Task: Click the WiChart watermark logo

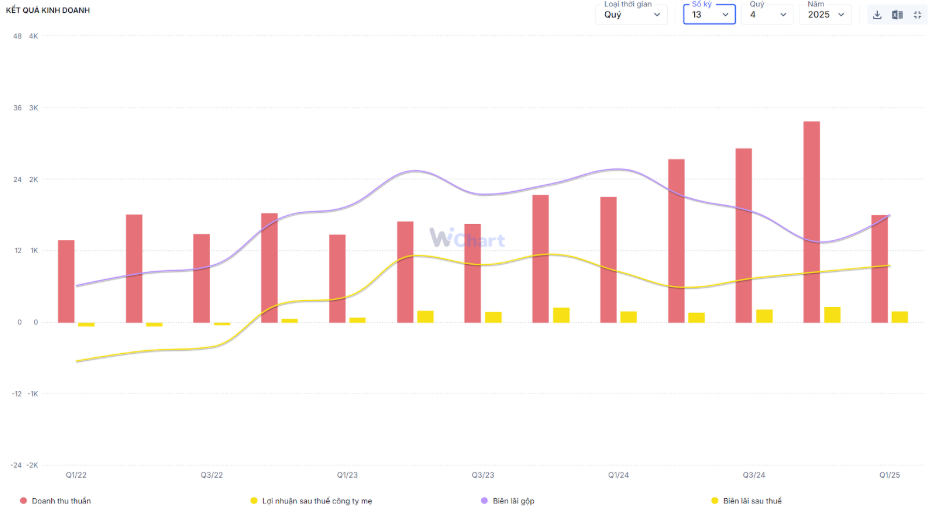Action: click(467, 238)
